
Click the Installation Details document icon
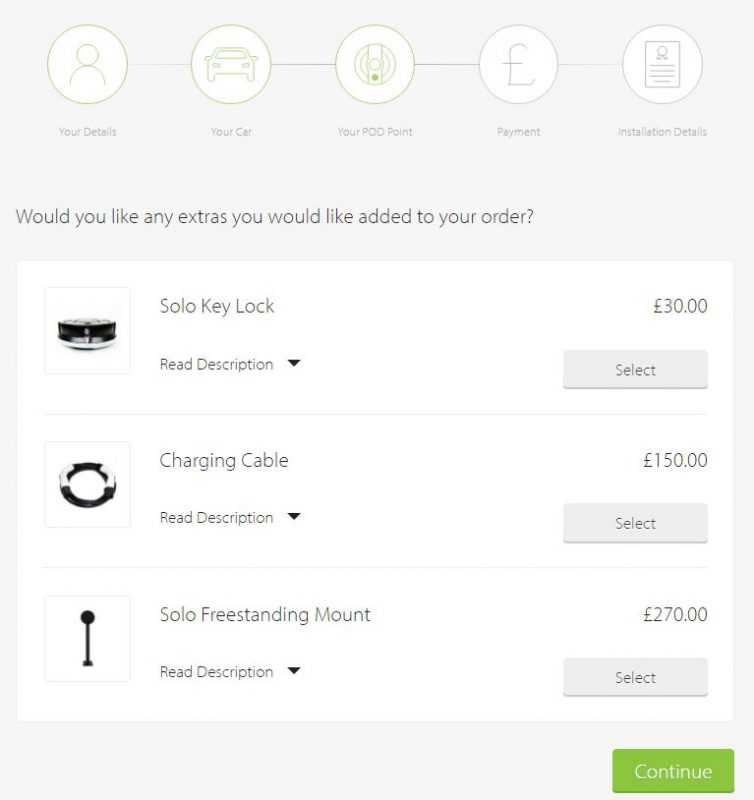point(662,63)
